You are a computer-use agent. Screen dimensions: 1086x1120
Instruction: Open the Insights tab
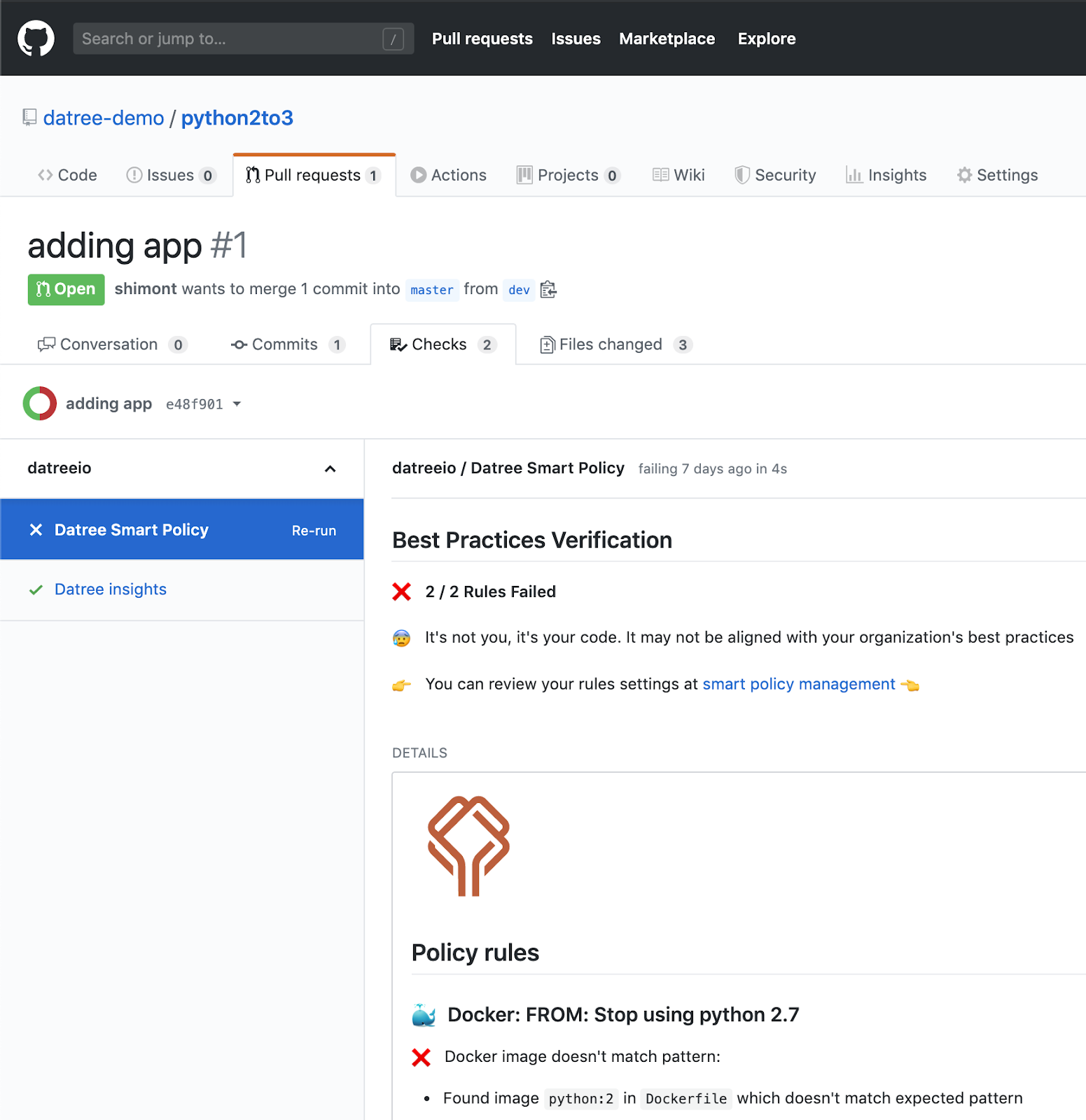coord(886,175)
